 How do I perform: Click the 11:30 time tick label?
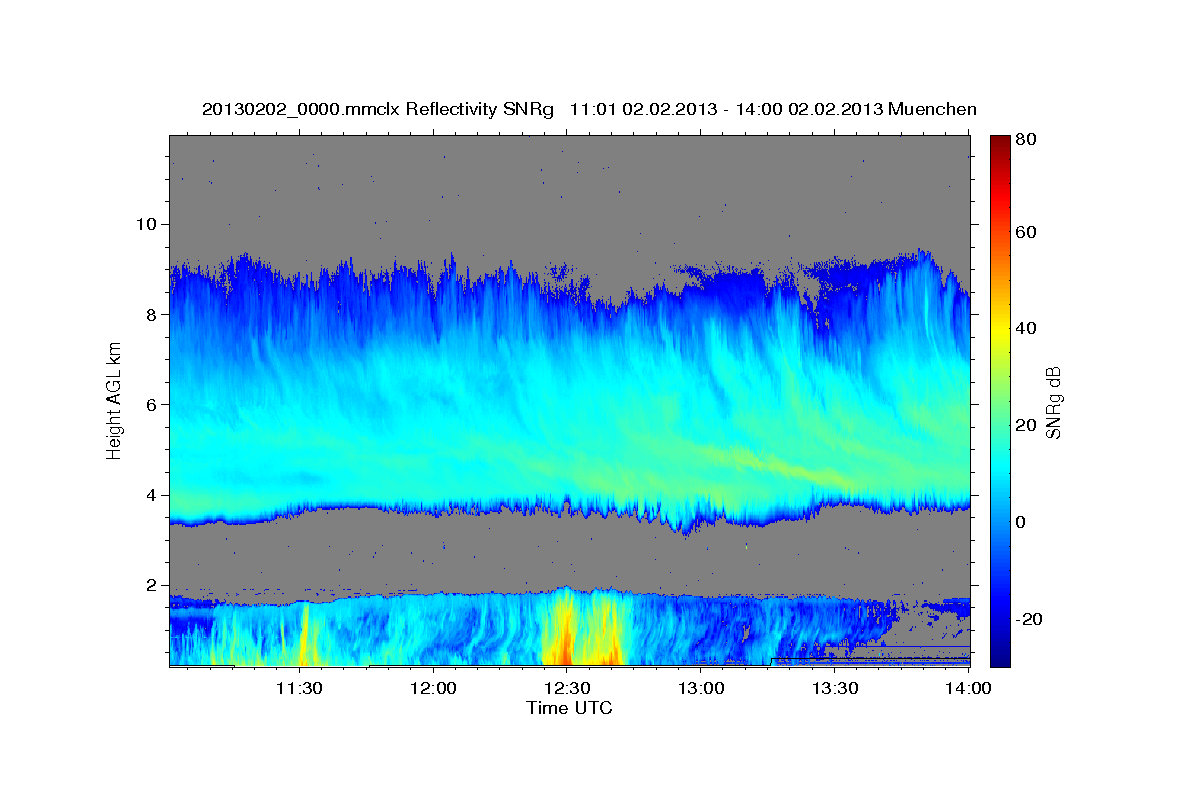(x=299, y=689)
